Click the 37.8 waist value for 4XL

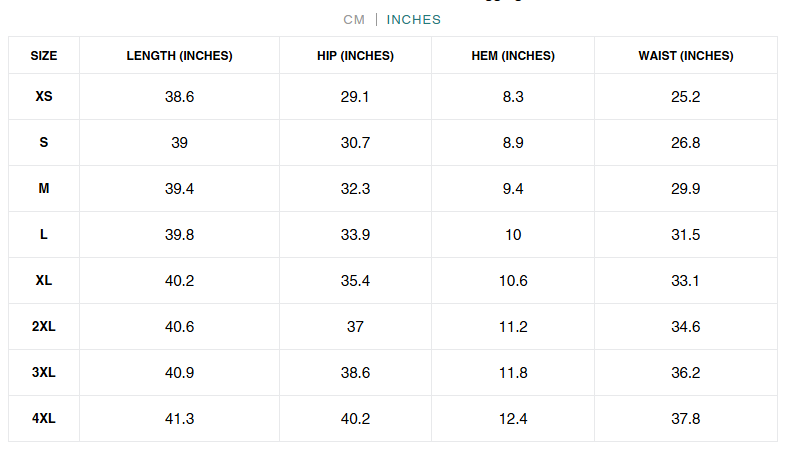(x=685, y=419)
